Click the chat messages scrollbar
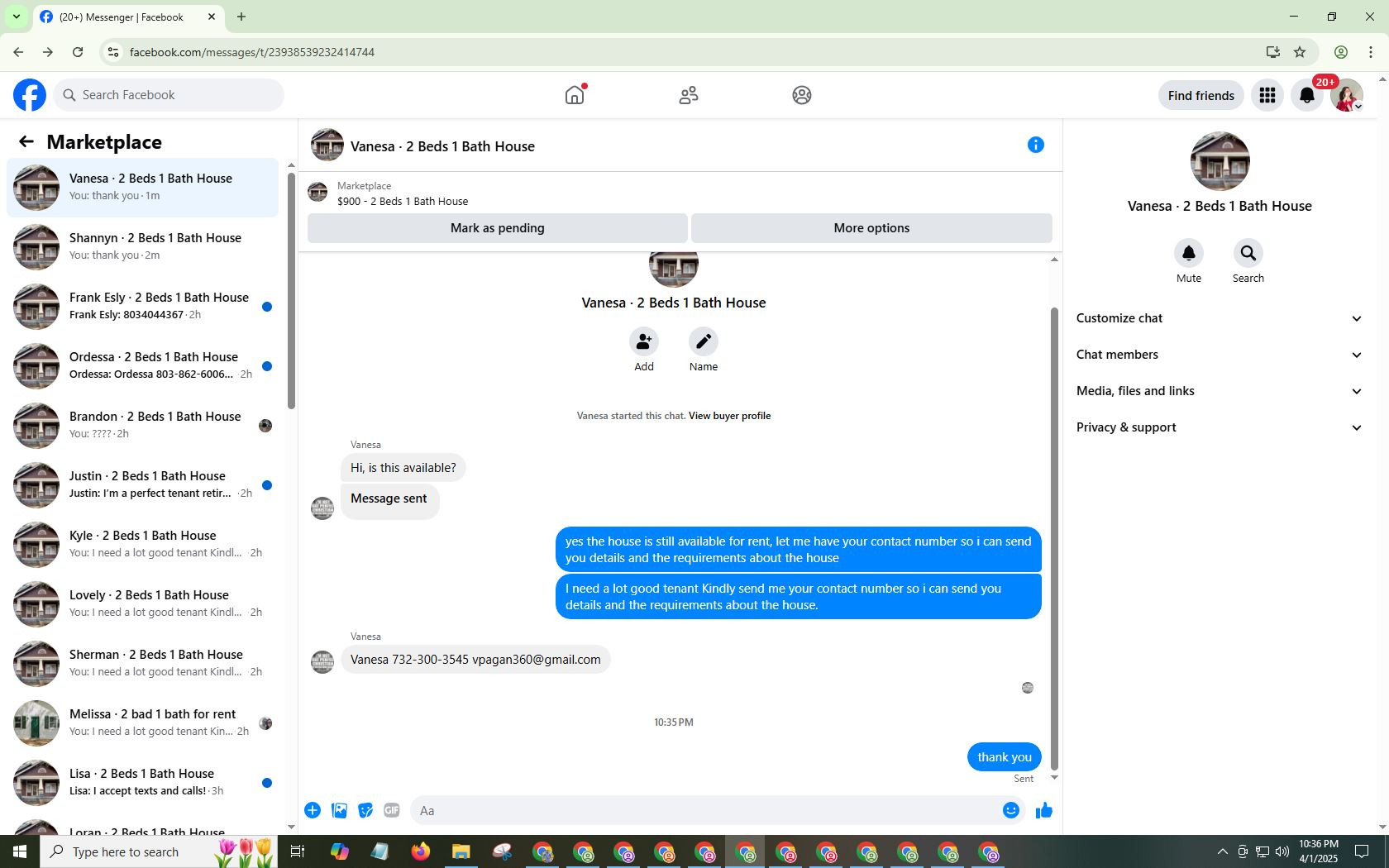 click(x=1054, y=537)
